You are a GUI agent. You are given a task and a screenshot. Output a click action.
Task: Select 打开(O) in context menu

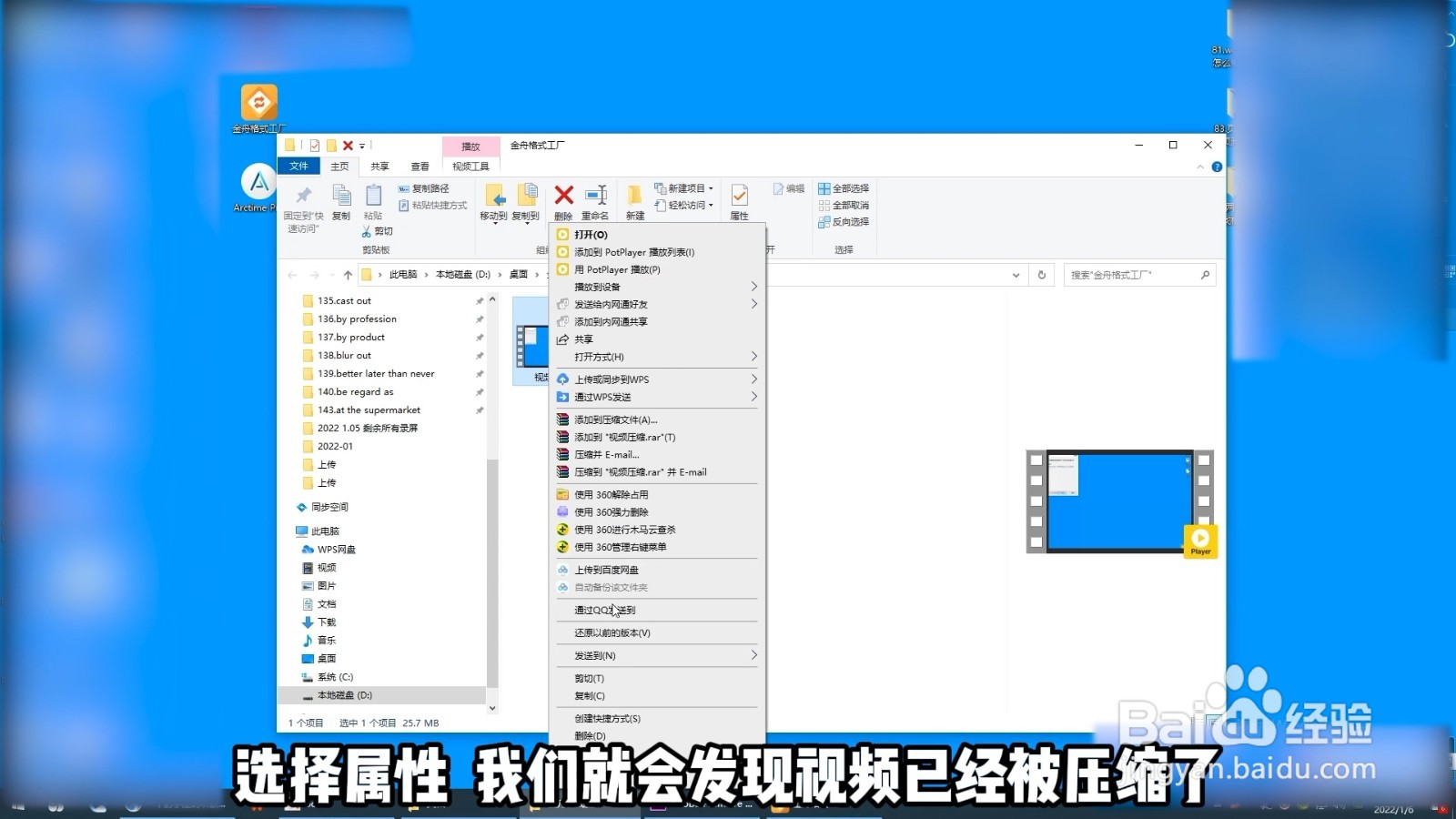[656, 235]
